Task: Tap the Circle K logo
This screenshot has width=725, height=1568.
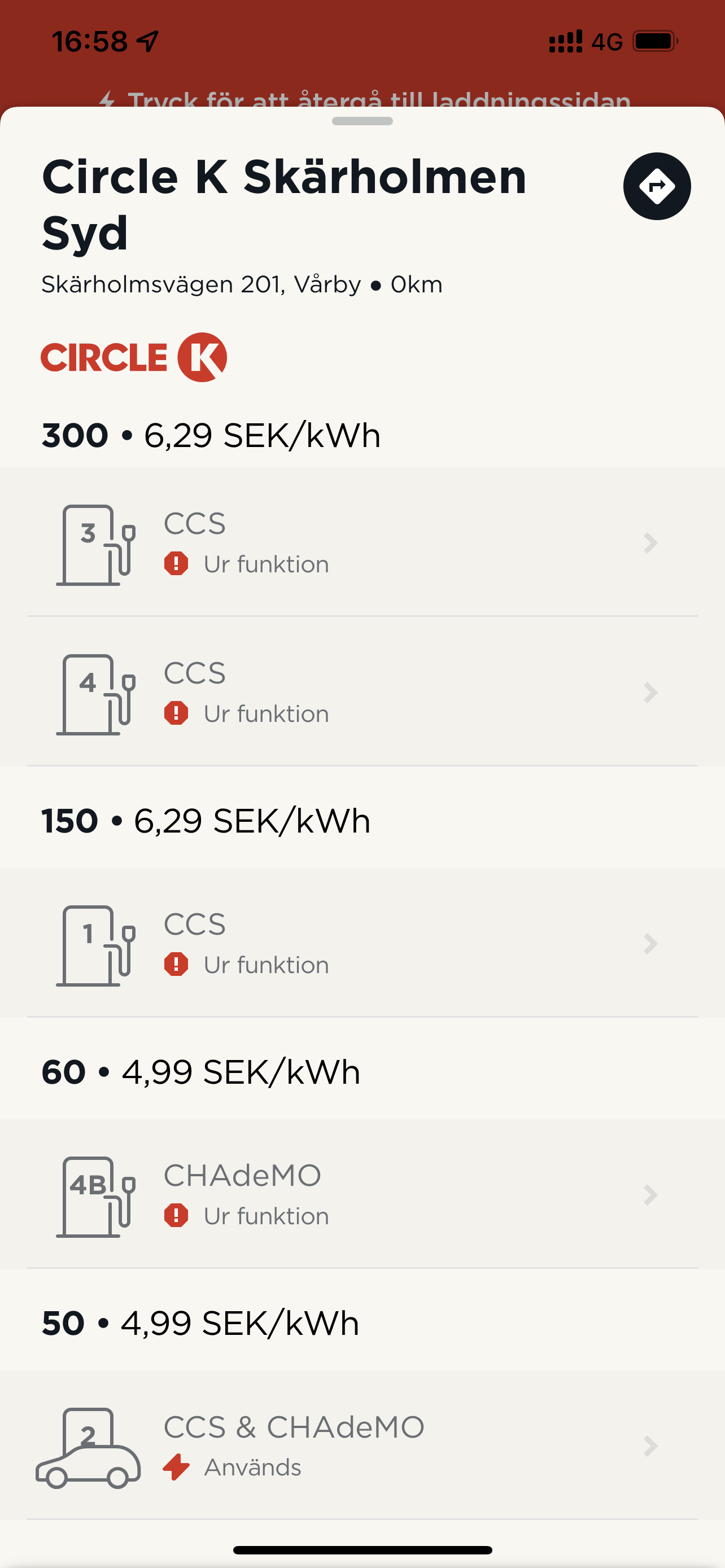Action: click(134, 357)
